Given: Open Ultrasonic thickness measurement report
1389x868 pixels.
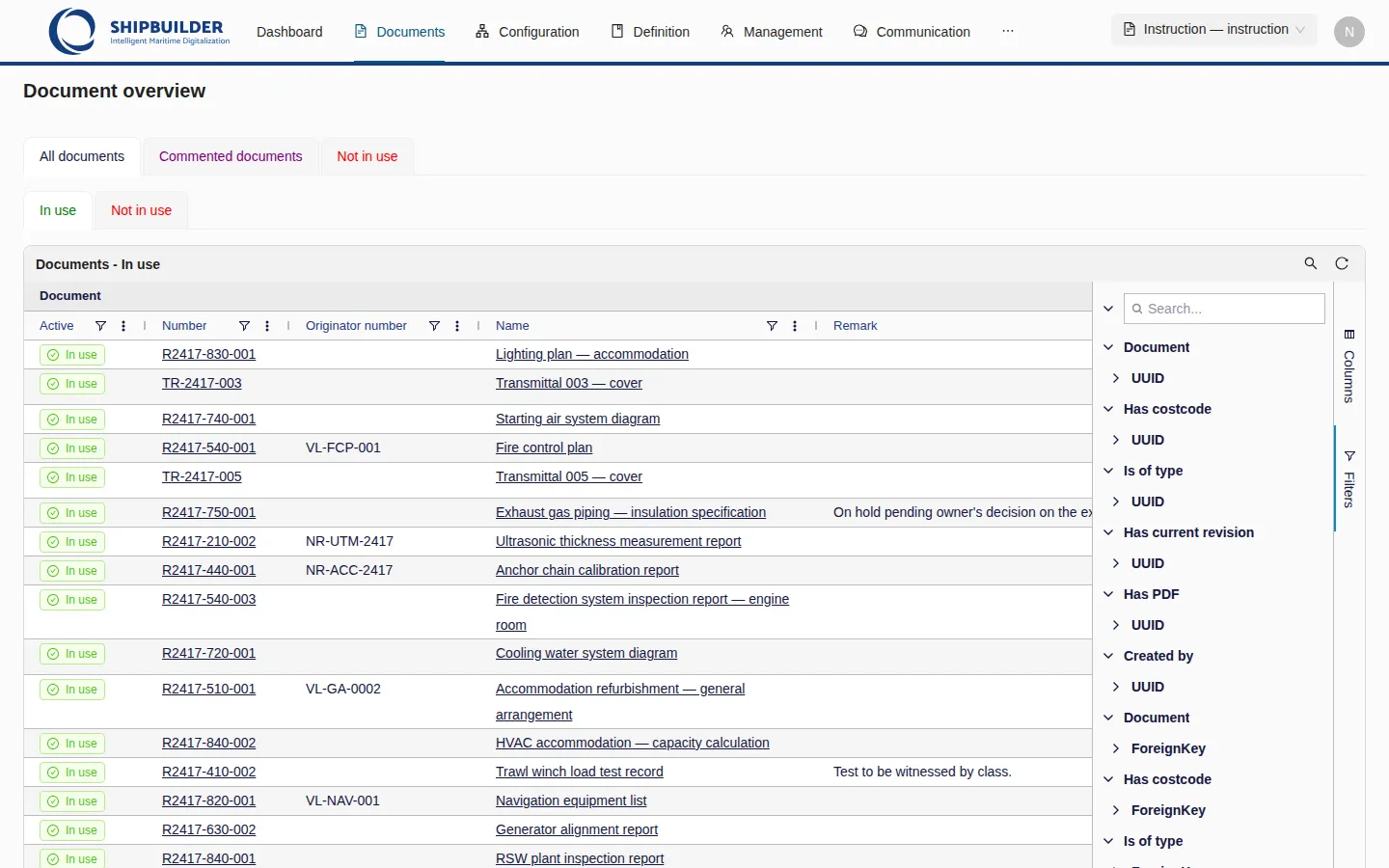Looking at the screenshot, I should [618, 541].
